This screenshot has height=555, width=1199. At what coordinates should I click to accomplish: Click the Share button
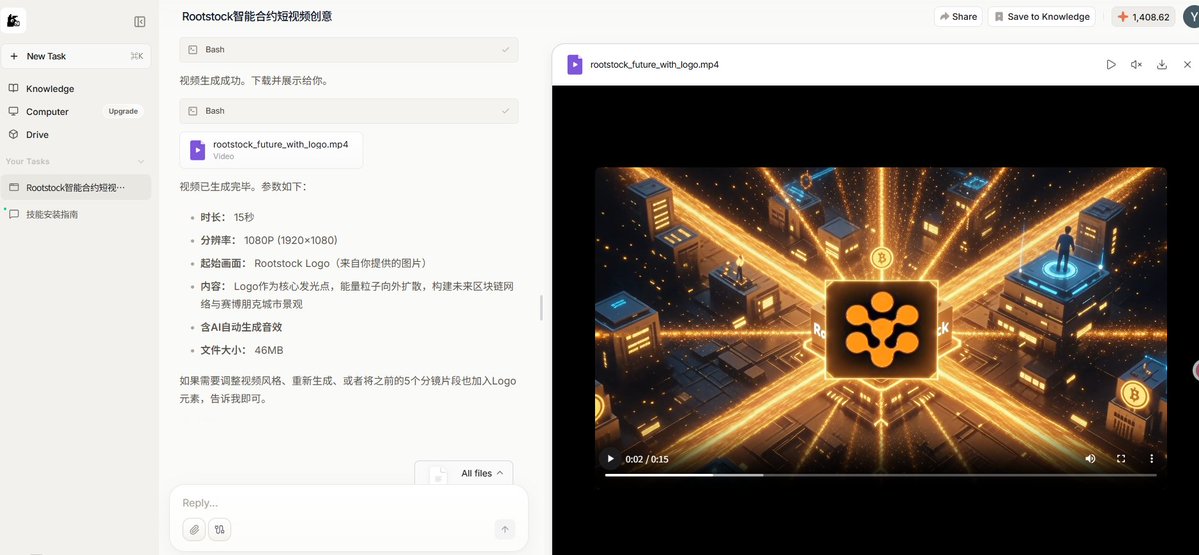pyautogui.click(x=958, y=16)
